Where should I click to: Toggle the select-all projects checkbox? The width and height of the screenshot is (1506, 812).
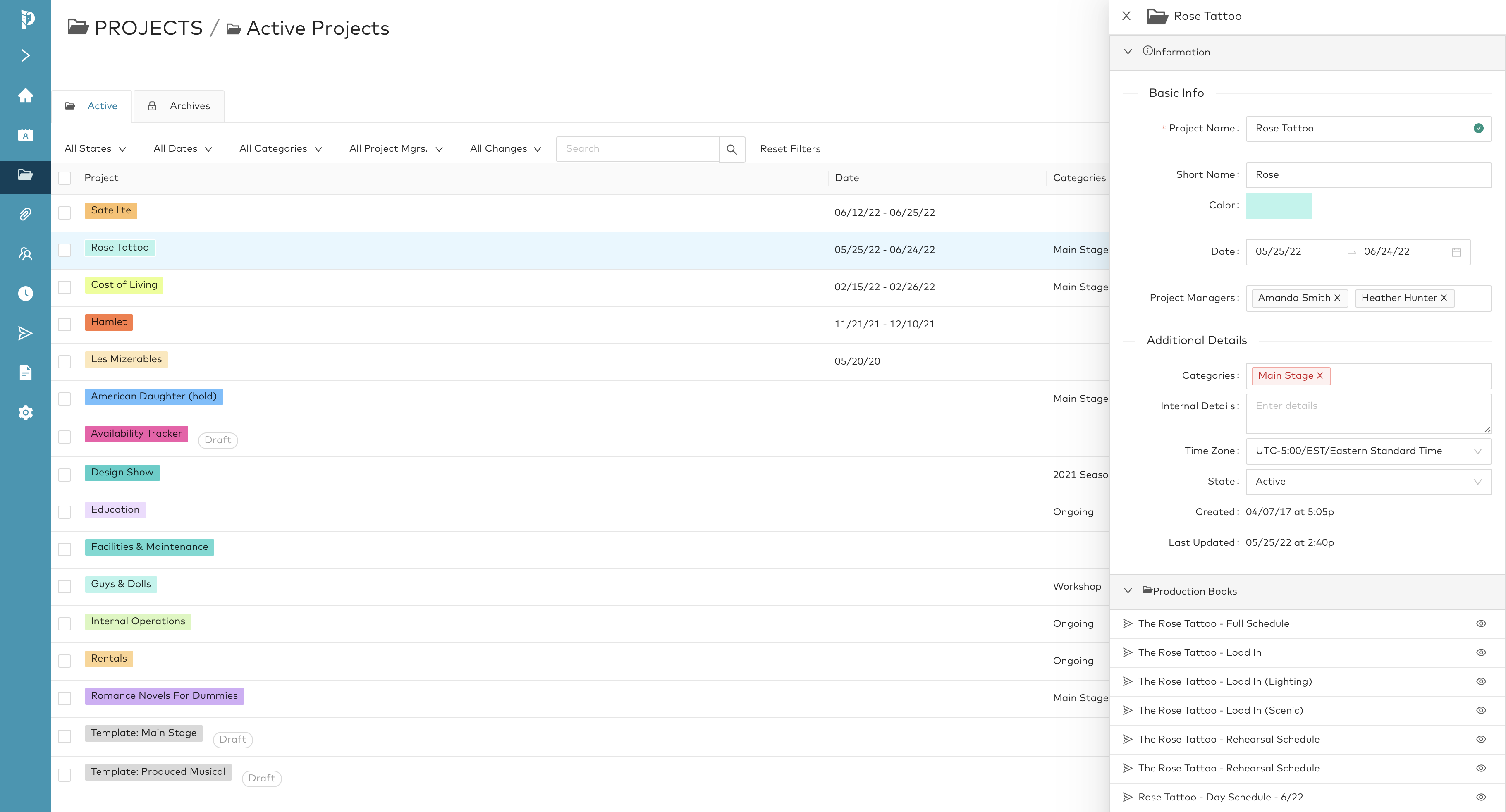click(x=65, y=178)
